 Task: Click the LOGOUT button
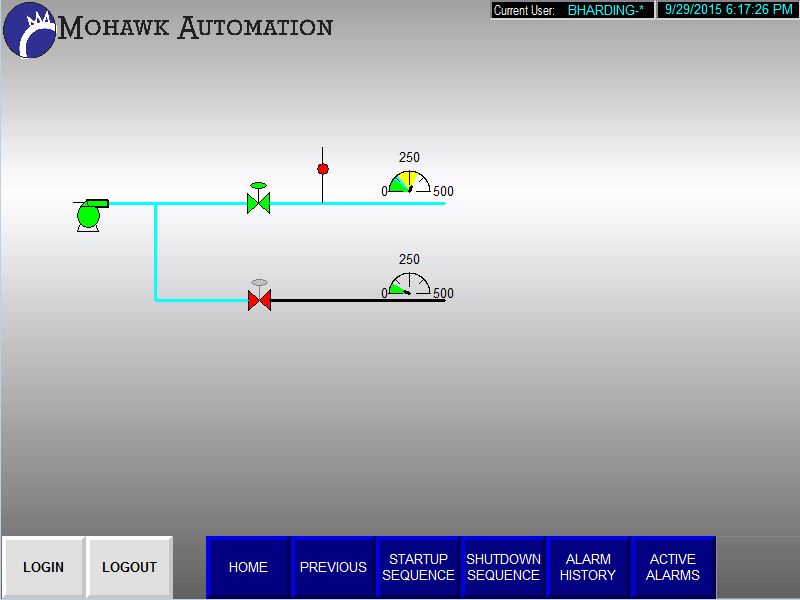click(130, 567)
